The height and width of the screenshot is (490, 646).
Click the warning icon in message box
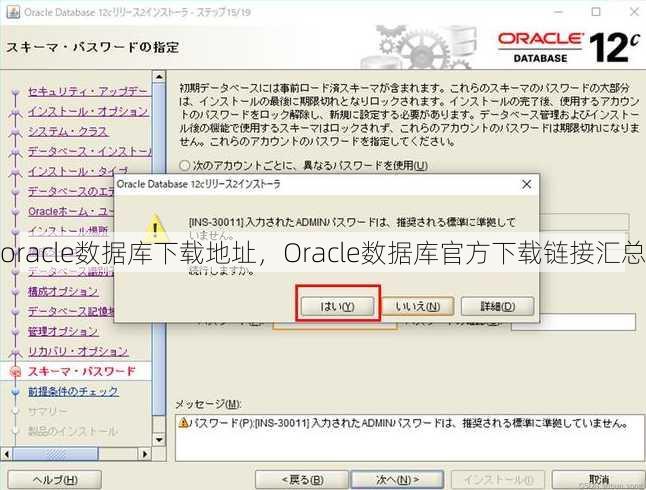183,423
